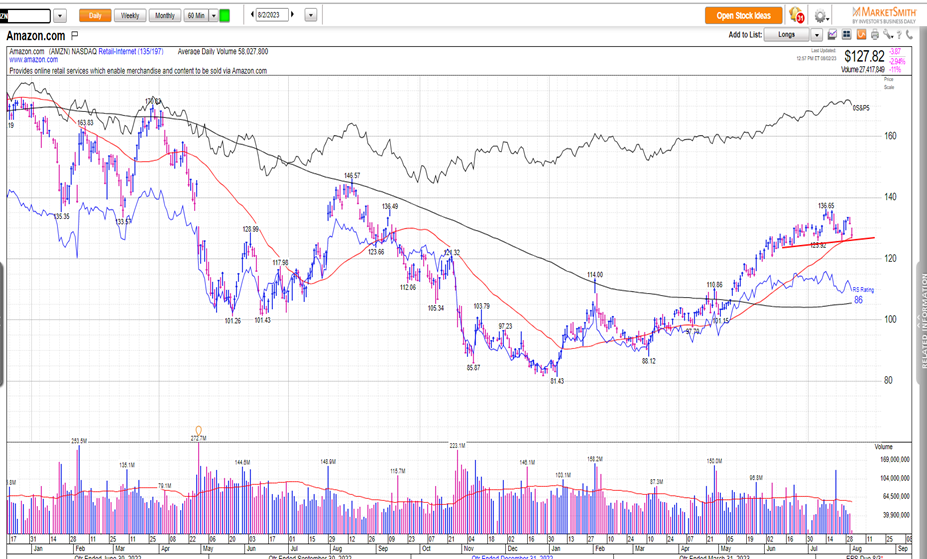Expand the symbol history dropdown arrow

[x=59, y=16]
